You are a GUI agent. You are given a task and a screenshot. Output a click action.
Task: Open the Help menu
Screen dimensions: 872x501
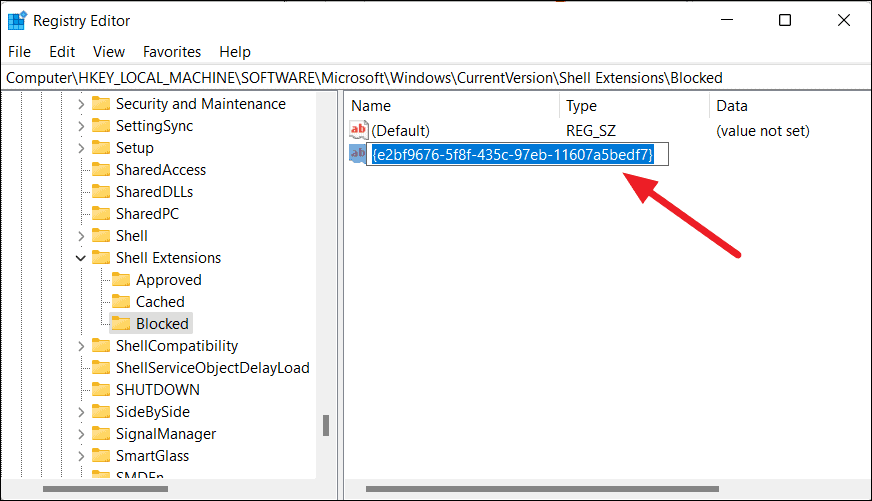point(235,52)
